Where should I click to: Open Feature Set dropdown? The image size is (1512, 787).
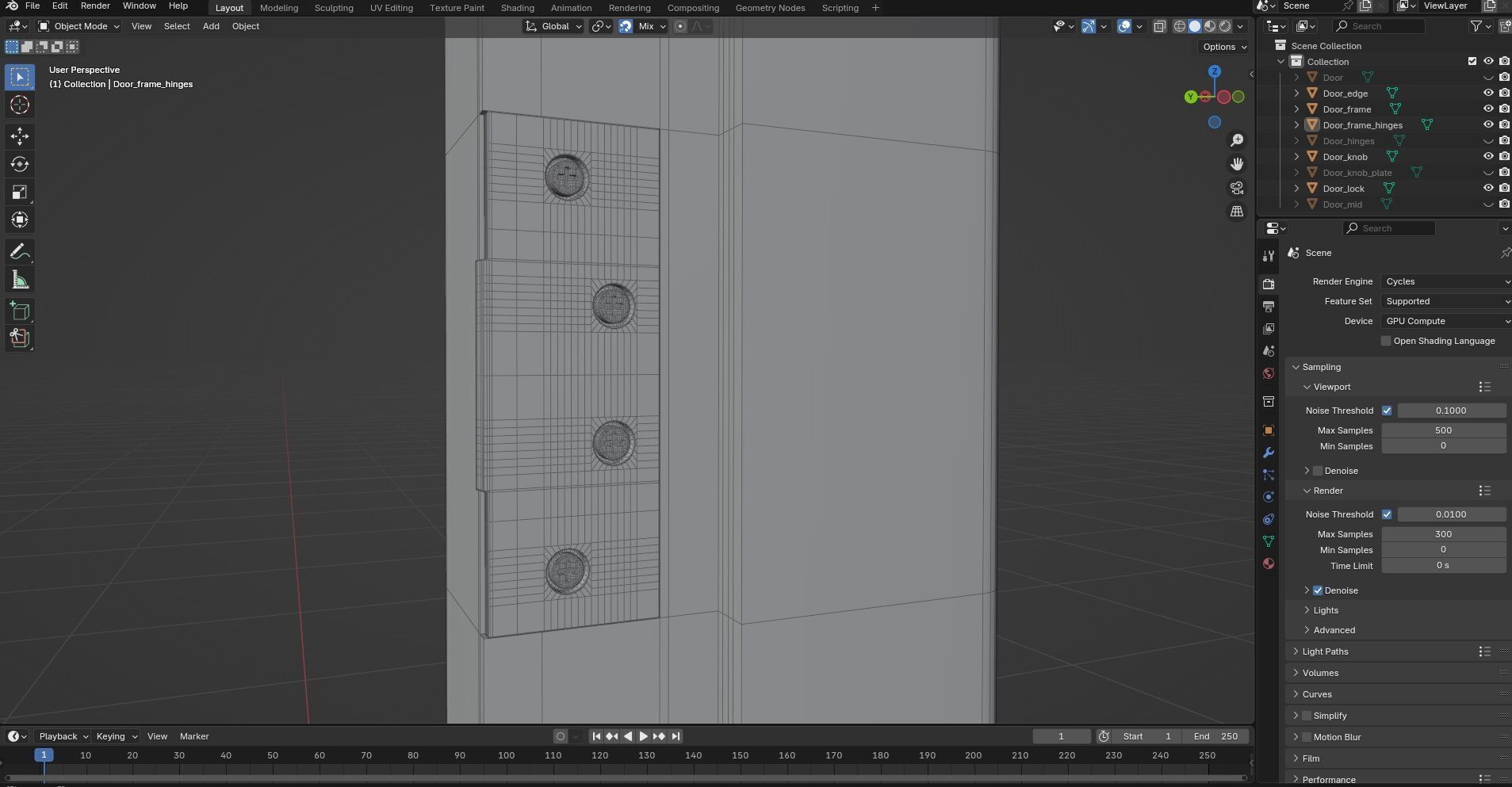click(1446, 301)
